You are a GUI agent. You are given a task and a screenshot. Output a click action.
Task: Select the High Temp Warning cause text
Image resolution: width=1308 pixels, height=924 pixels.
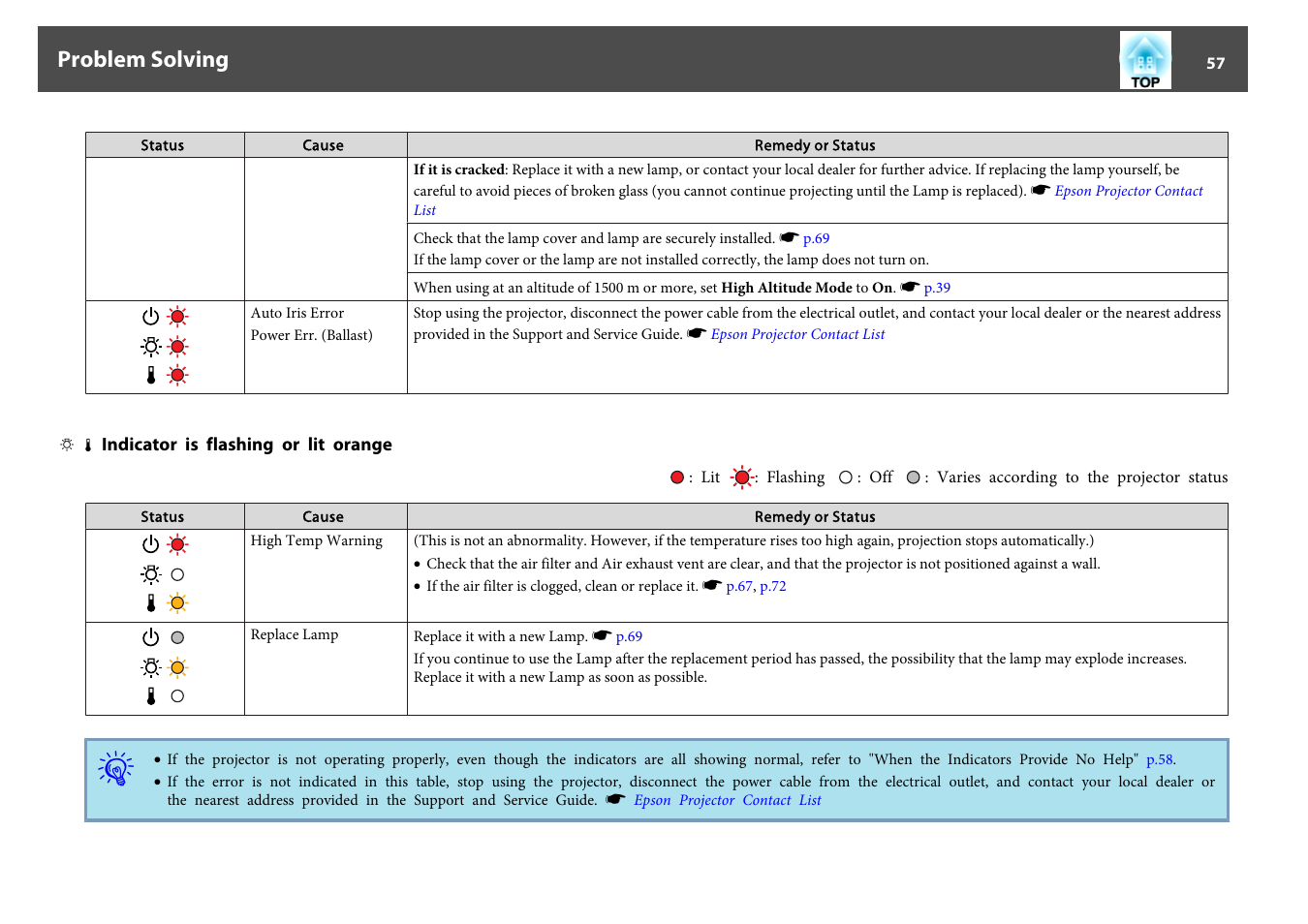[316, 540]
